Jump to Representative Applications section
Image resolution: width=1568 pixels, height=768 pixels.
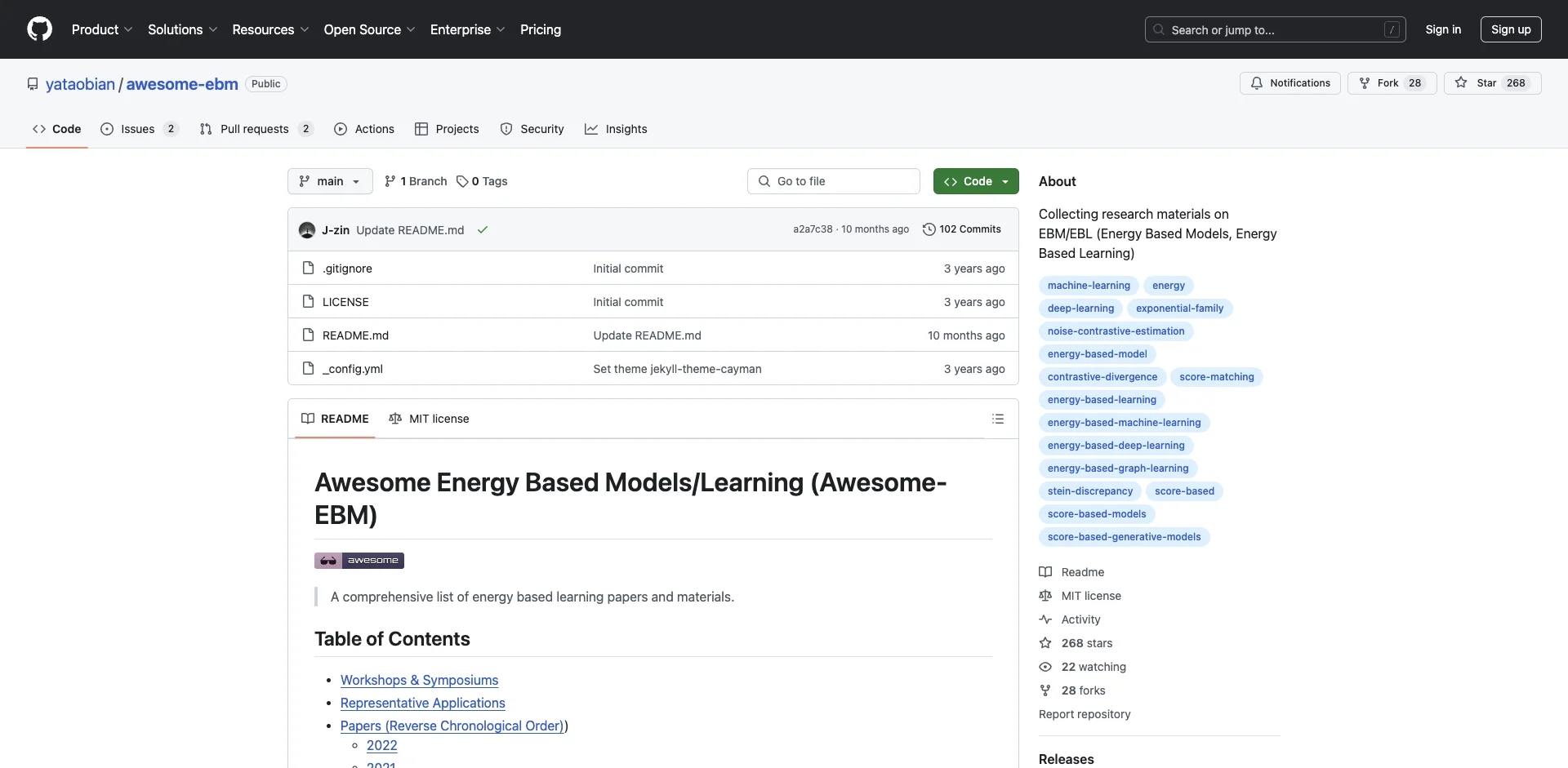coord(422,703)
